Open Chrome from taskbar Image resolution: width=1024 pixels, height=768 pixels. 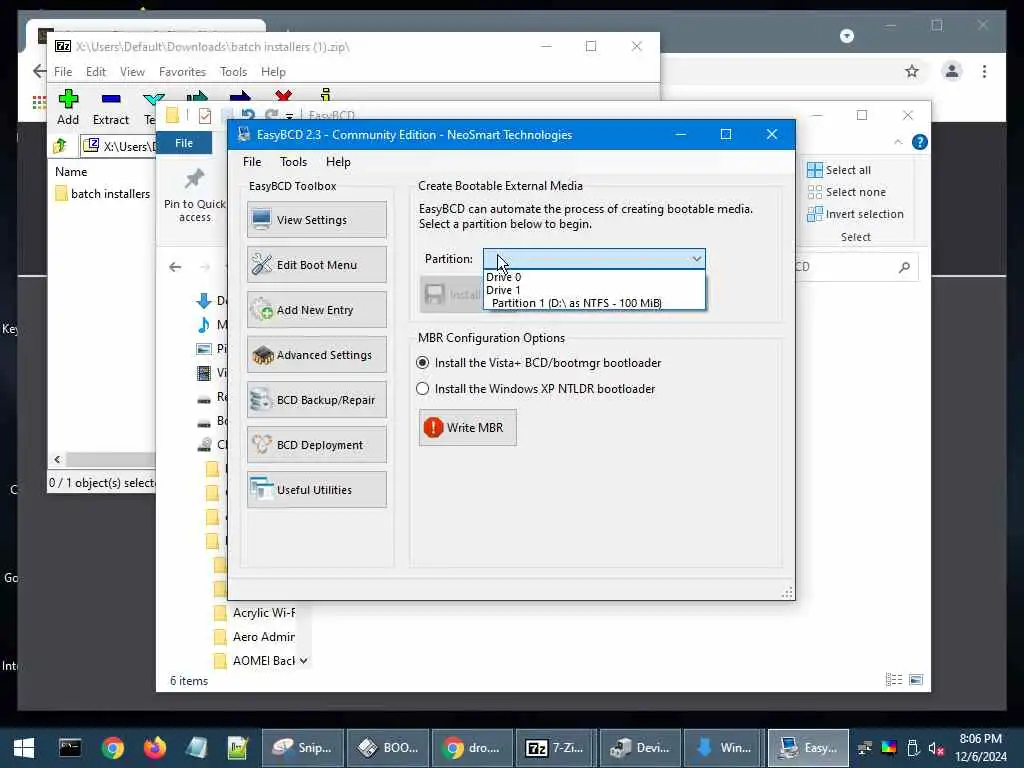(112, 748)
